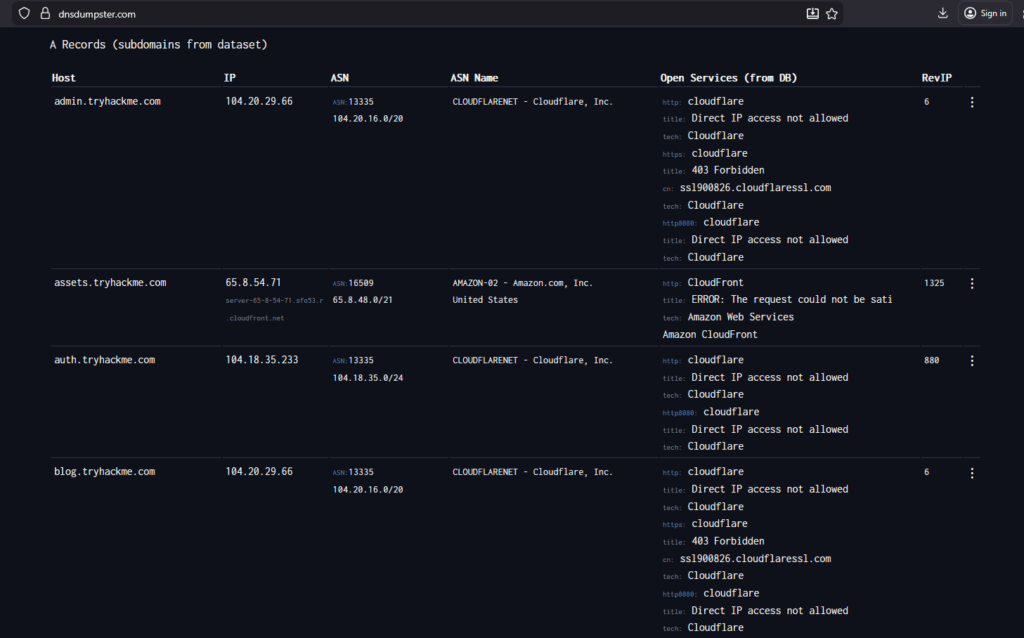Screen dimensions: 1024x638
Task: Click the Sign in button
Action: (x=985, y=13)
